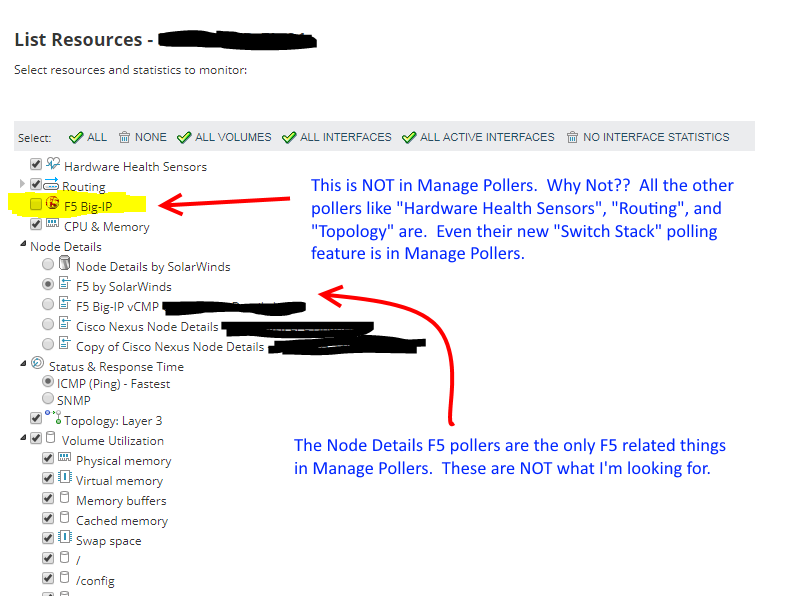
Task: Click the CPU & Memory label
Action: click(106, 227)
